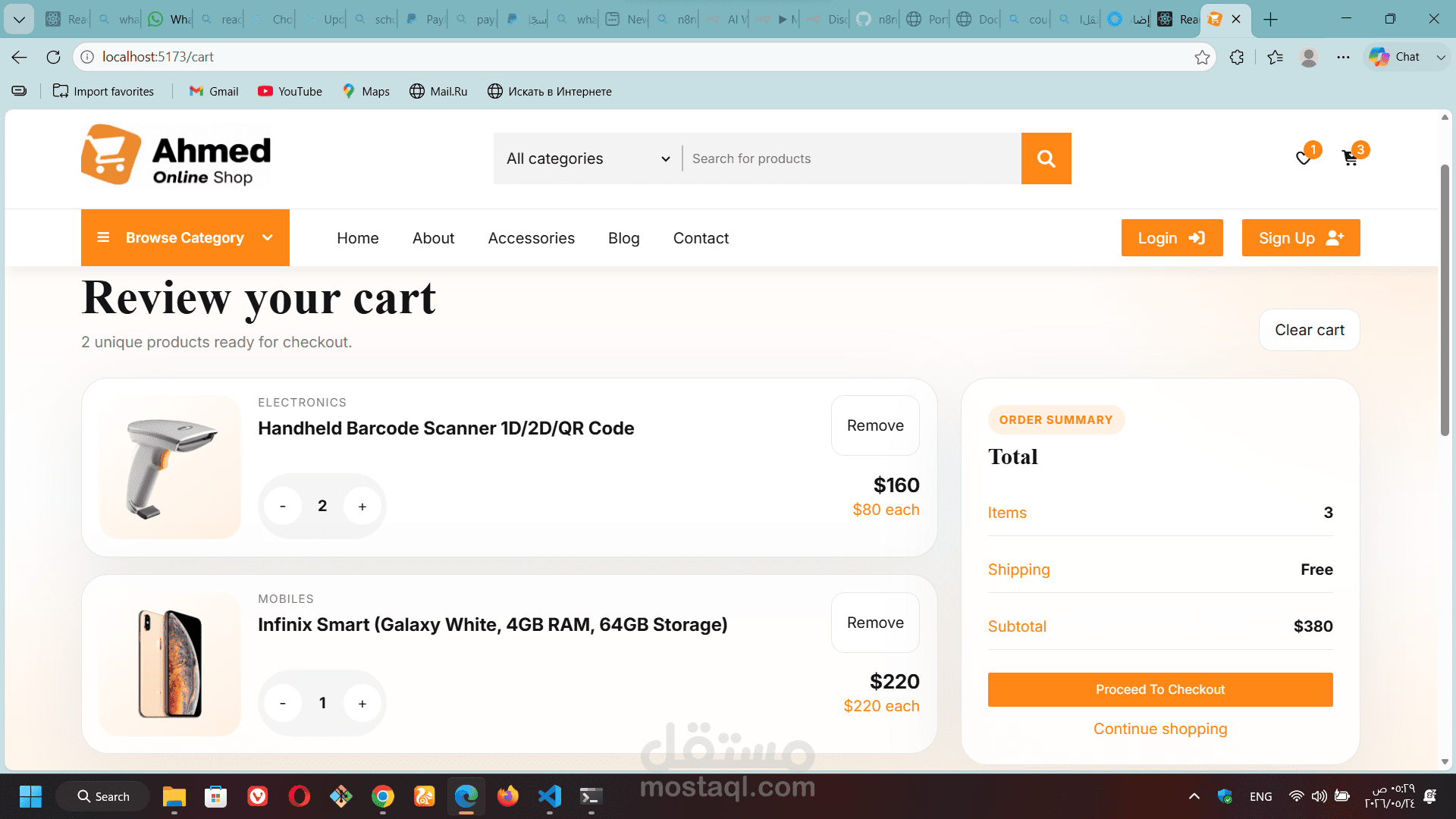1456x819 pixels.
Task: Click the Ahmed Online Shop logo
Action: [x=176, y=155]
